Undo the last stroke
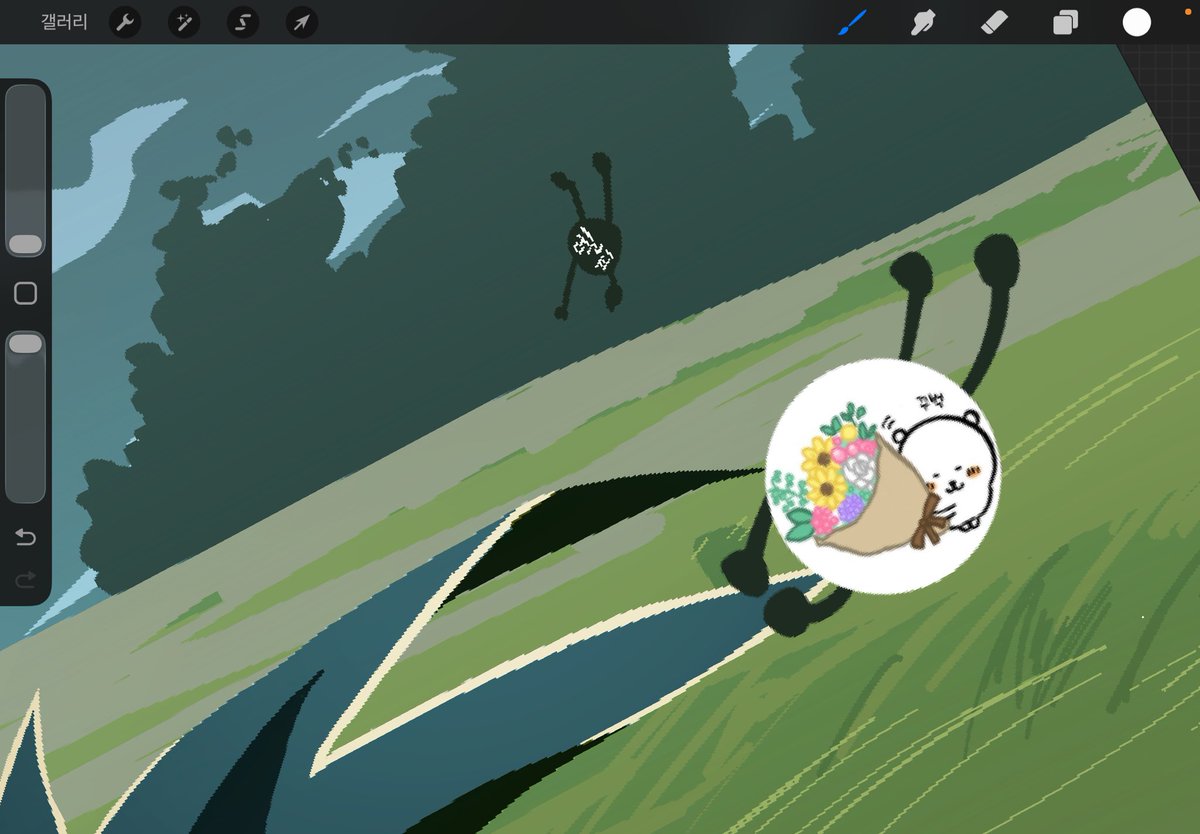The height and width of the screenshot is (834, 1200). [x=25, y=539]
